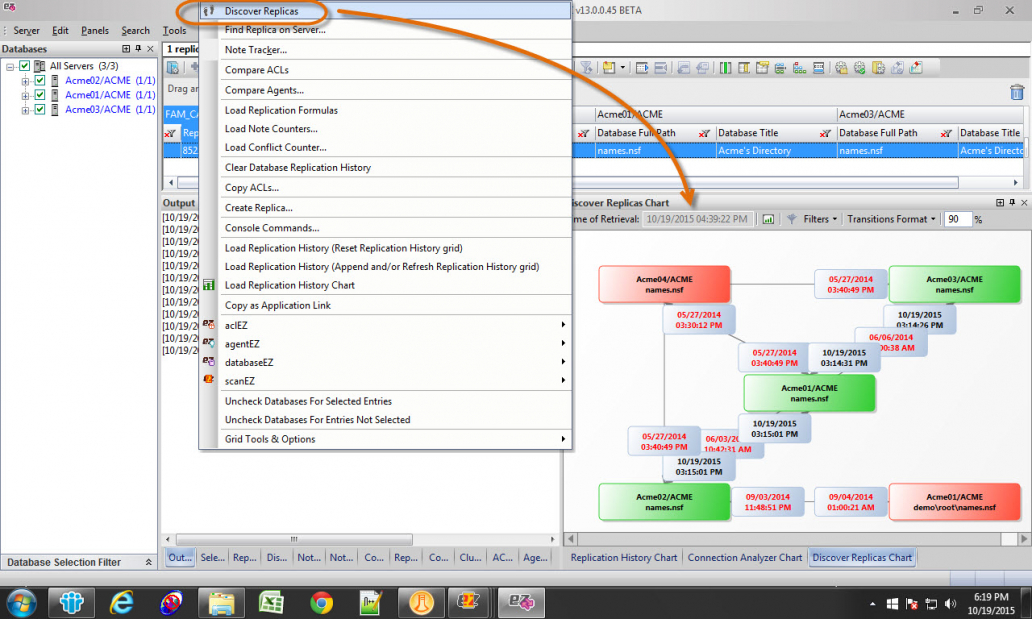Open Google Chrome from the taskbar

tap(321, 602)
